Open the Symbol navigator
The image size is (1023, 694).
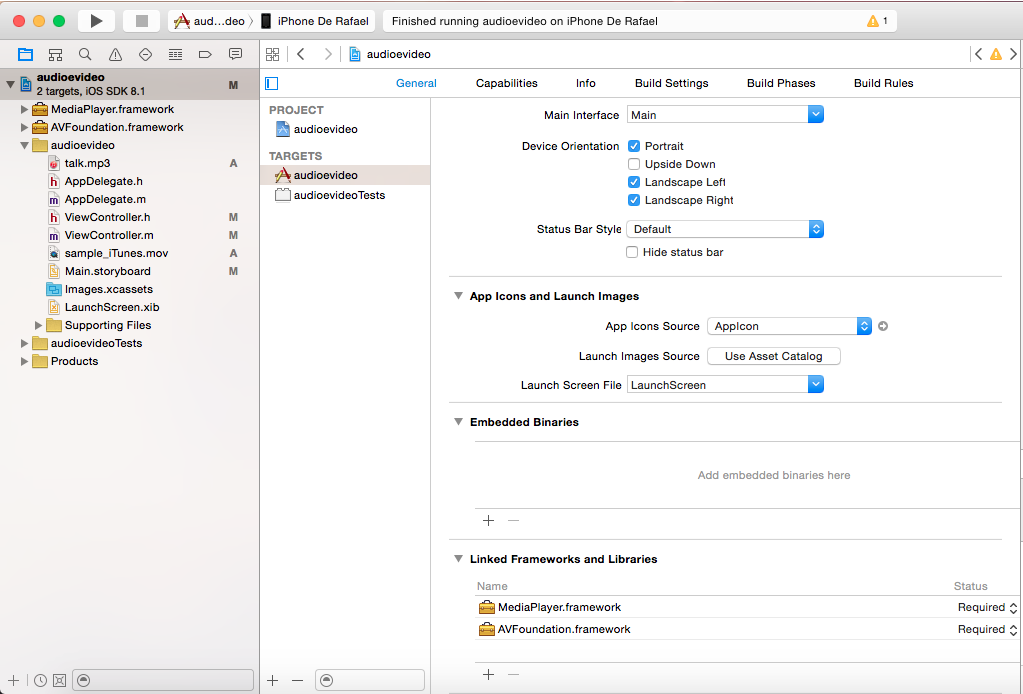(x=55, y=54)
